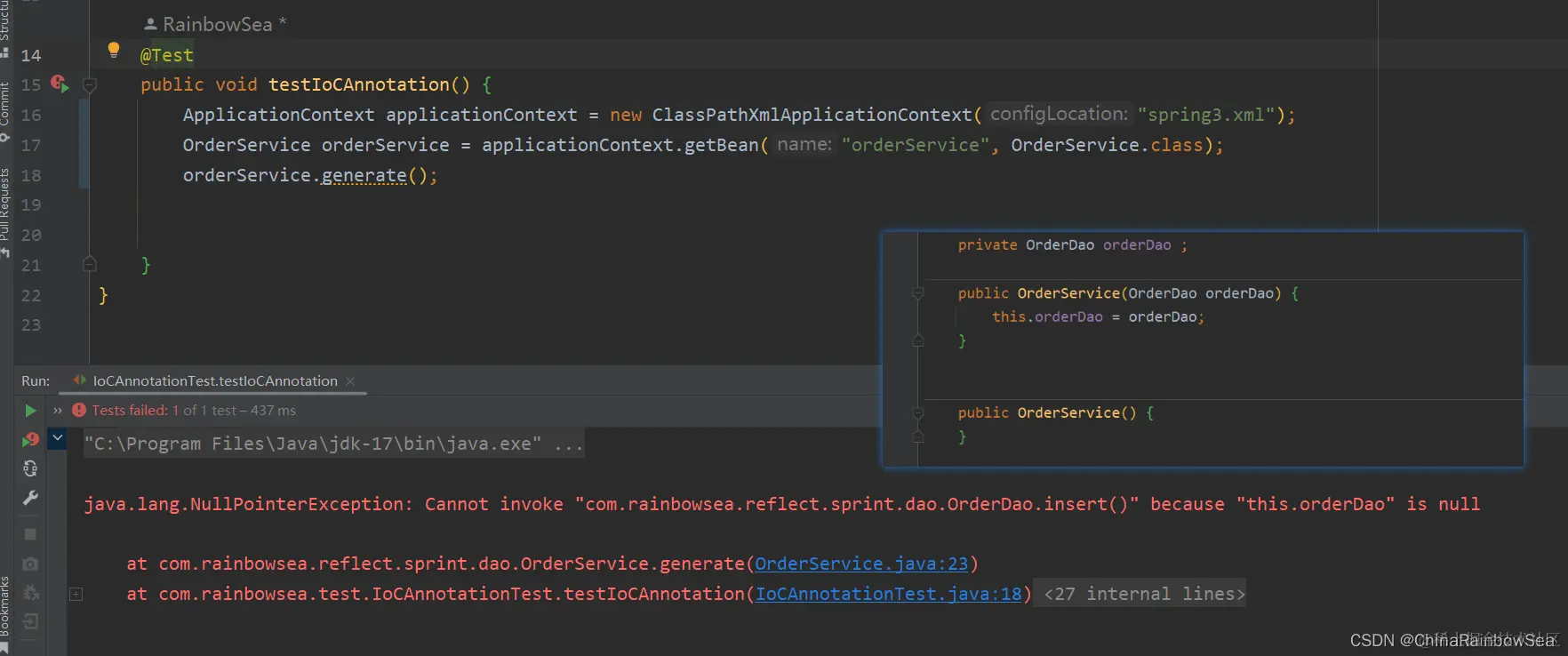1568x656 pixels.
Task: Click the configLocation: parameter hint
Action: [x=1059, y=114]
